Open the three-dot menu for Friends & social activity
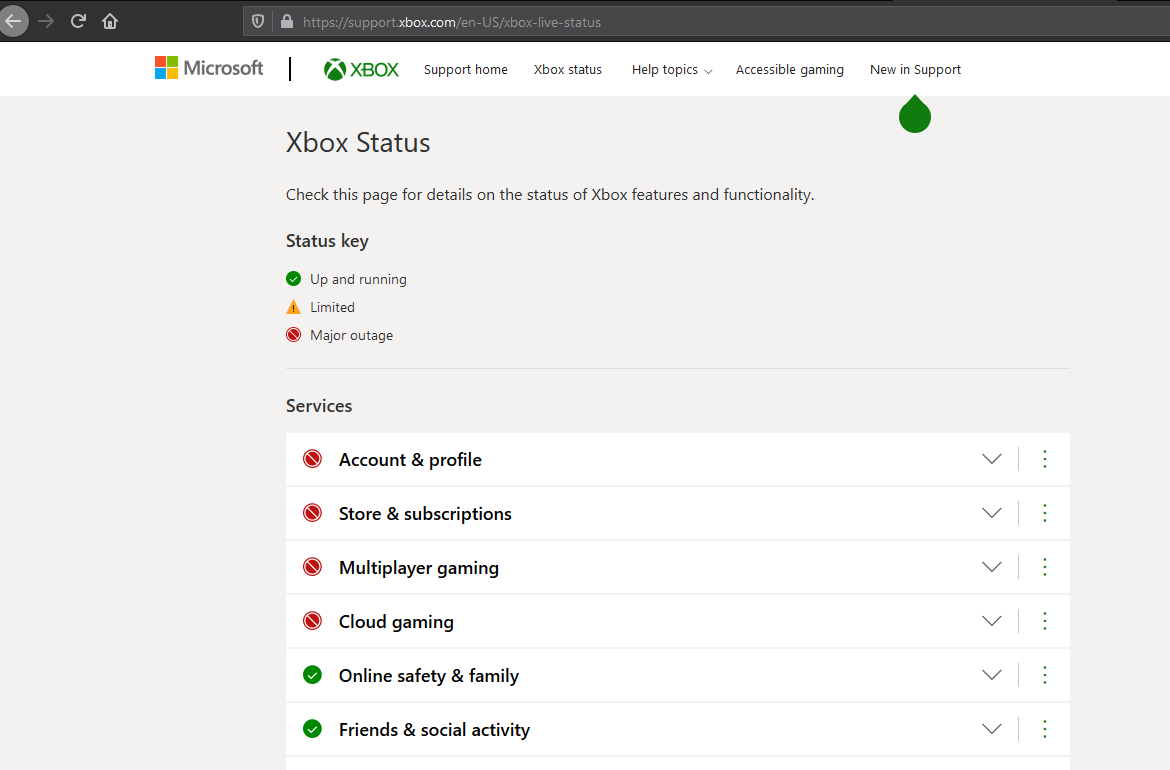The width and height of the screenshot is (1170, 770). pos(1045,729)
